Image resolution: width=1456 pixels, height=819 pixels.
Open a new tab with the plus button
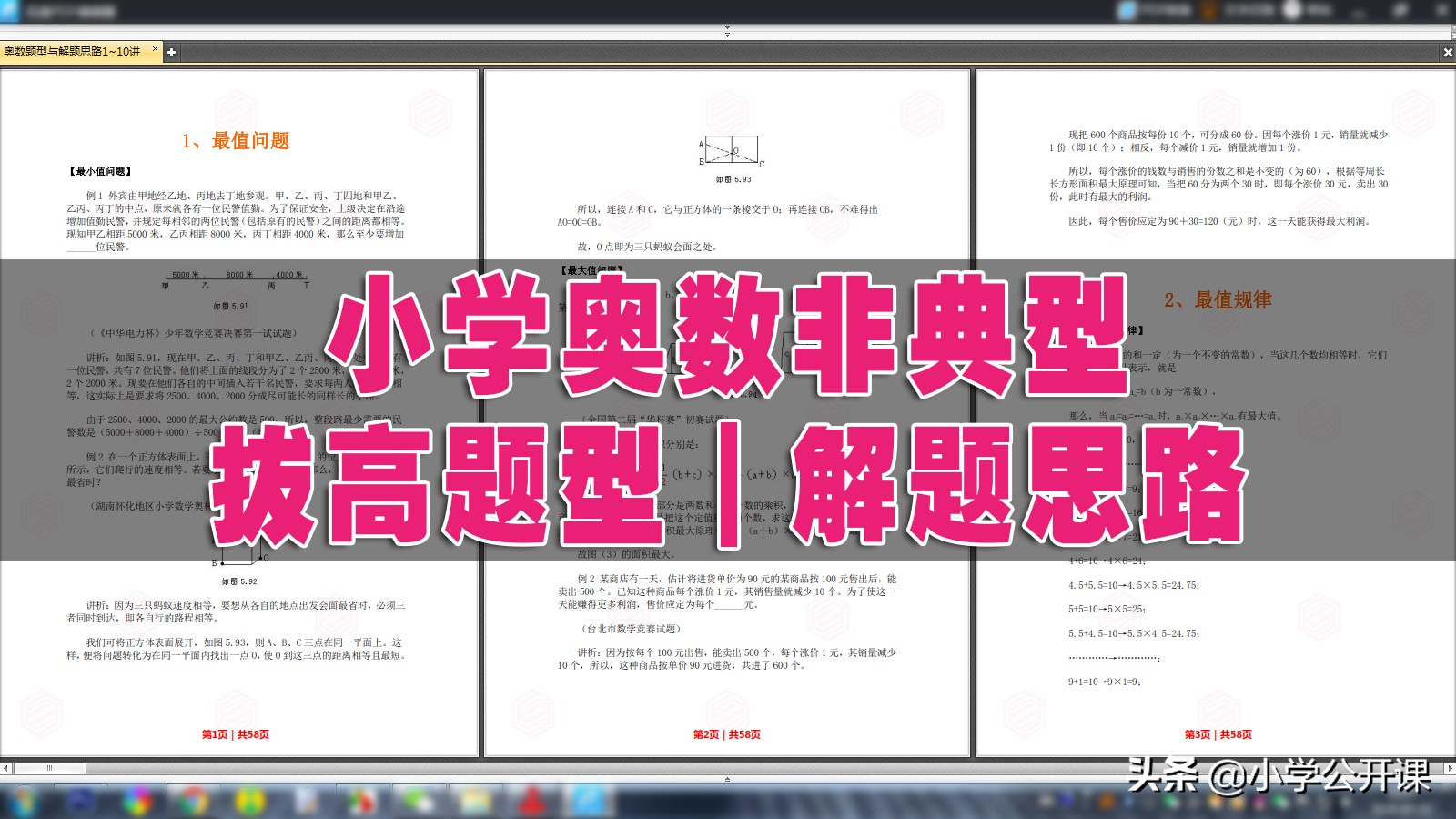(171, 54)
